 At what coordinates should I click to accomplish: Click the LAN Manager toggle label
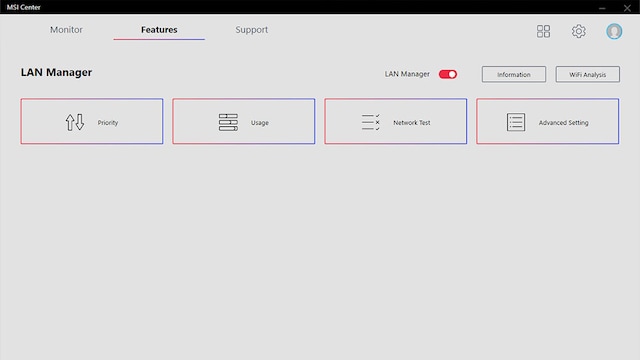(407, 74)
